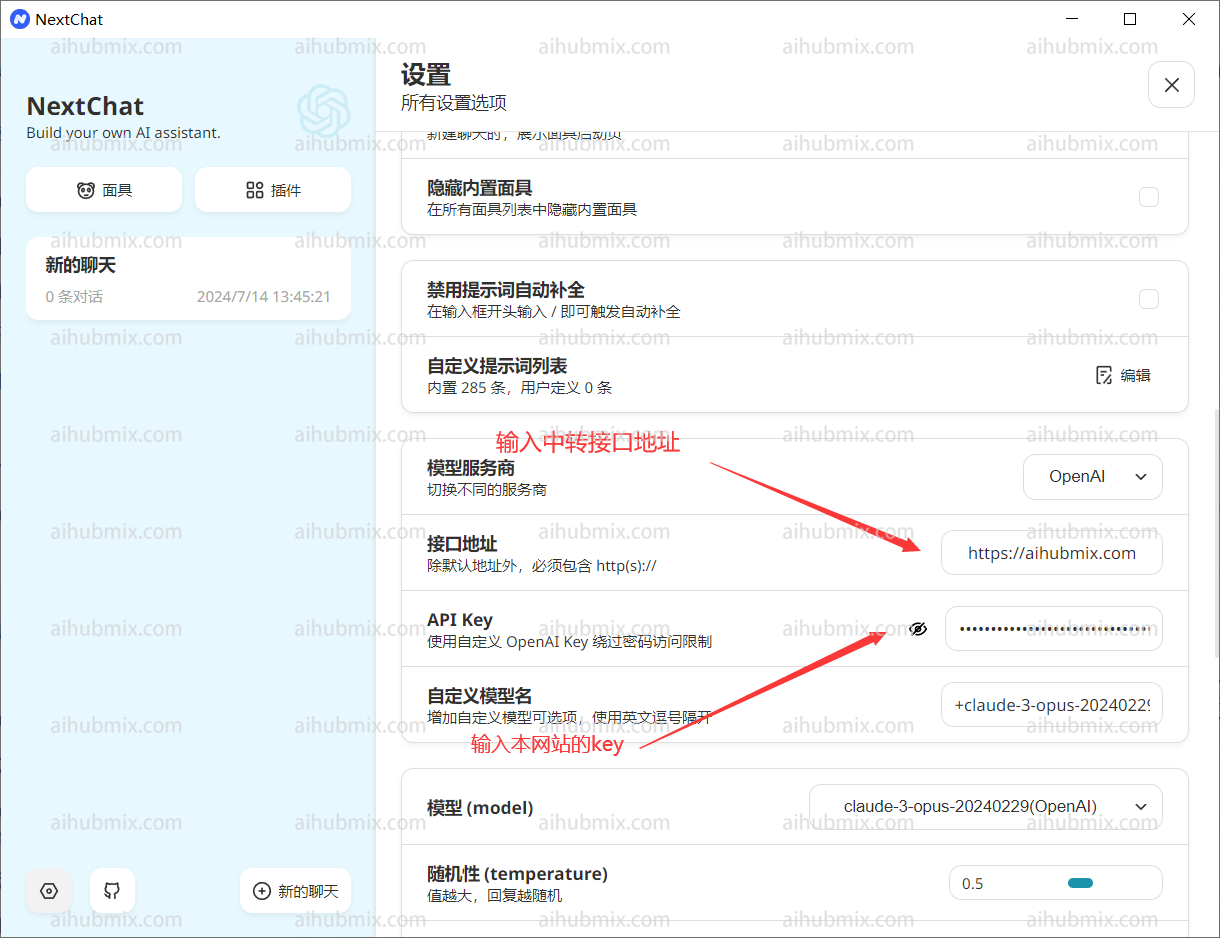The image size is (1220, 938).
Task: Start a 新的聊天 from bottom button
Action: pyautogui.click(x=295, y=891)
